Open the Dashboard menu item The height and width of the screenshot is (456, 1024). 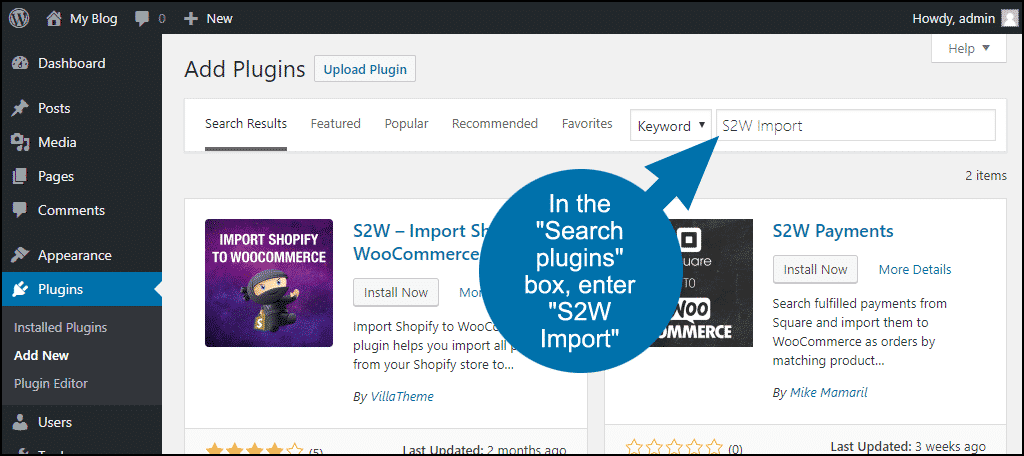point(81,63)
